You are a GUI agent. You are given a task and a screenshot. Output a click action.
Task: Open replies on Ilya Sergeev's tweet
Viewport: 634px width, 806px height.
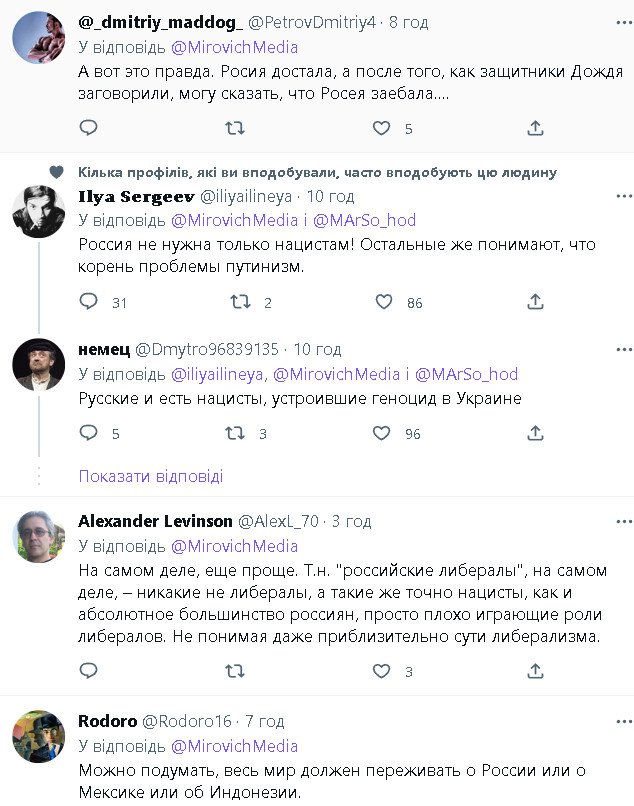point(88,301)
